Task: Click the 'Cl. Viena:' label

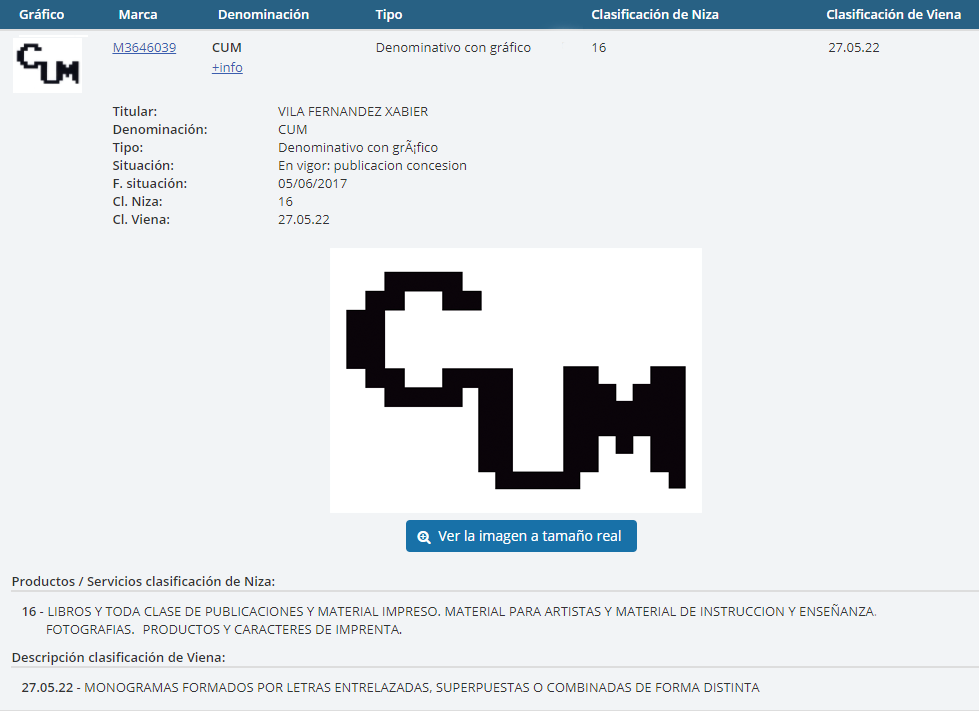Action: click(141, 220)
